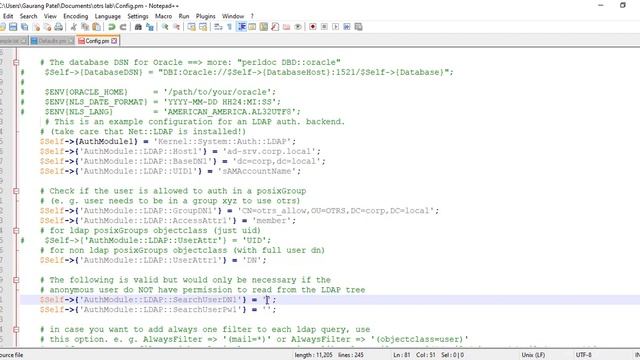Cut selection with the scissors icon

[x=73, y=27]
